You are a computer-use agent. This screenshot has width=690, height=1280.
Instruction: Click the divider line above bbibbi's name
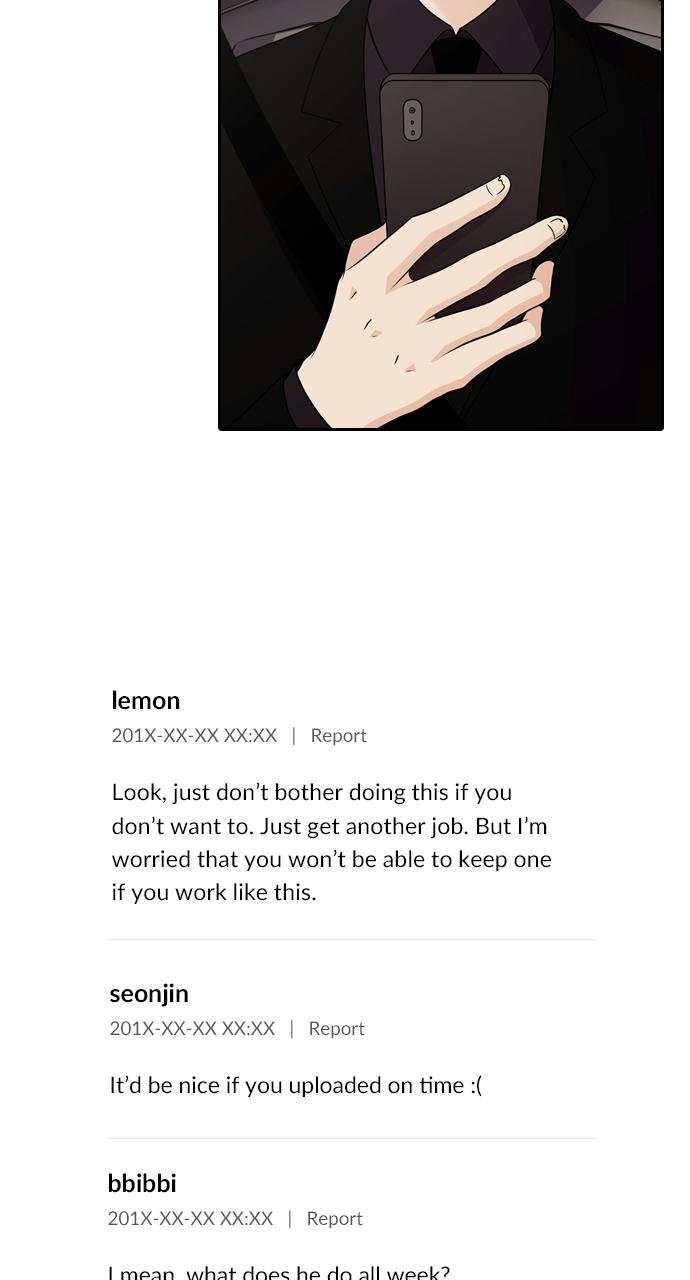coord(352,1138)
